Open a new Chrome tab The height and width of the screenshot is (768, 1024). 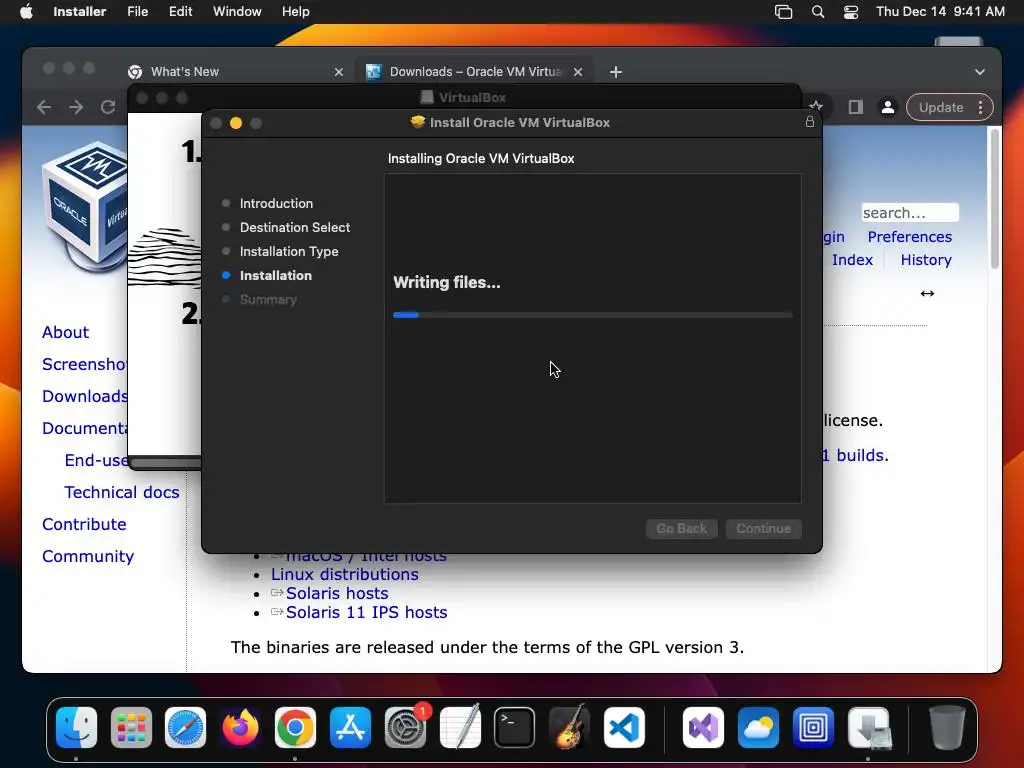615,72
